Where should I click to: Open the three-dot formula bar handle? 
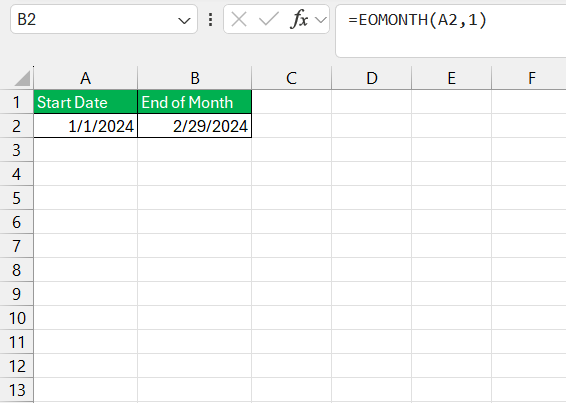click(x=210, y=20)
